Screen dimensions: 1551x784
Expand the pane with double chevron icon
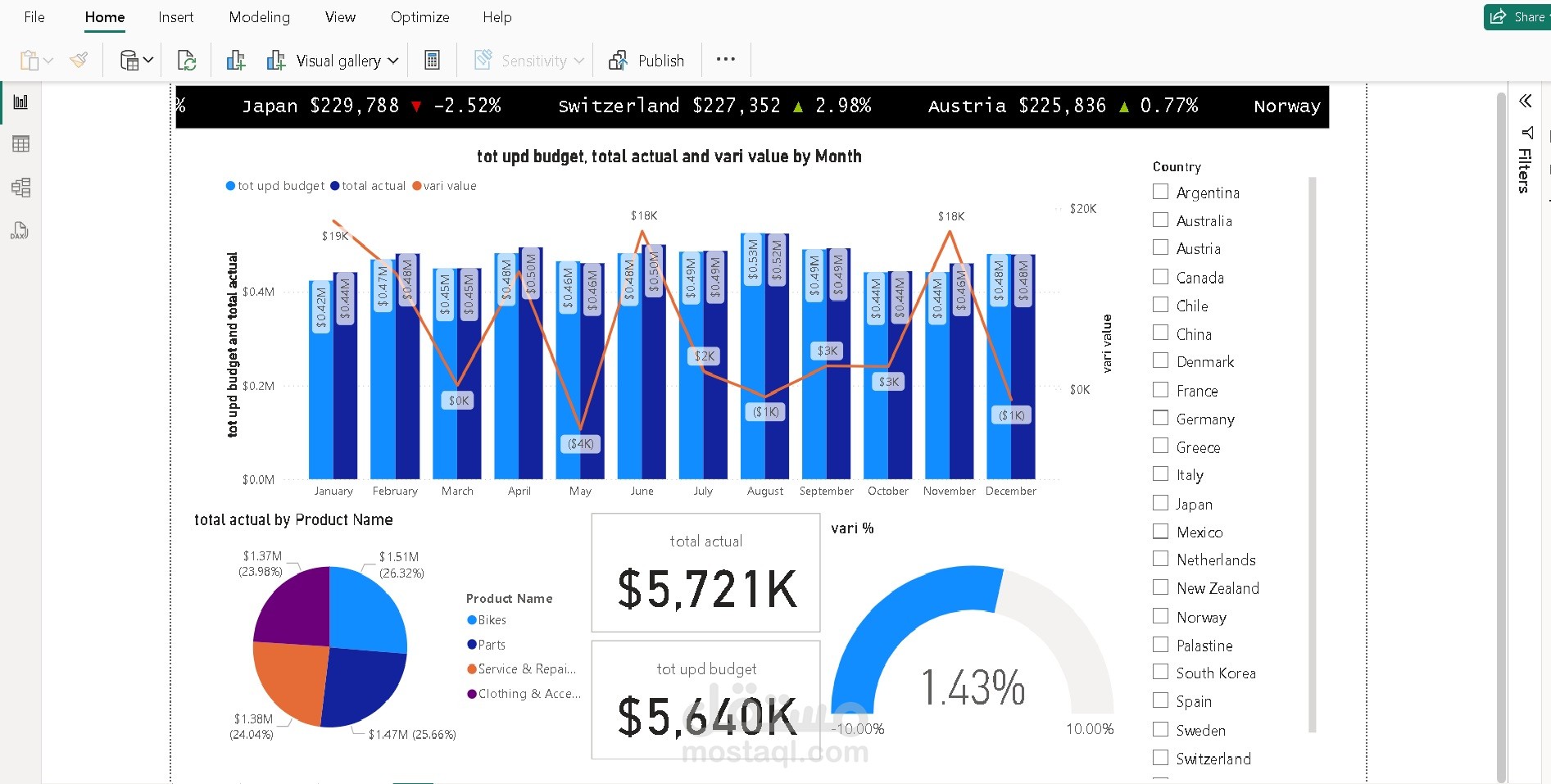coord(1525,101)
